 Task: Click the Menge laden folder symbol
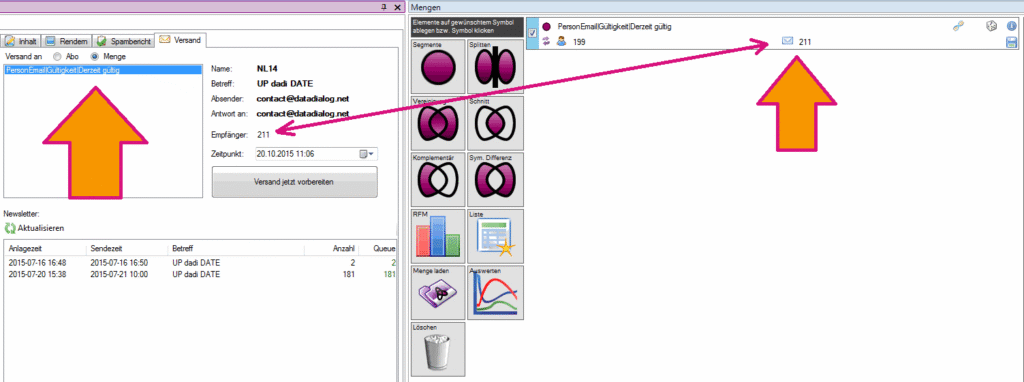coord(438,293)
